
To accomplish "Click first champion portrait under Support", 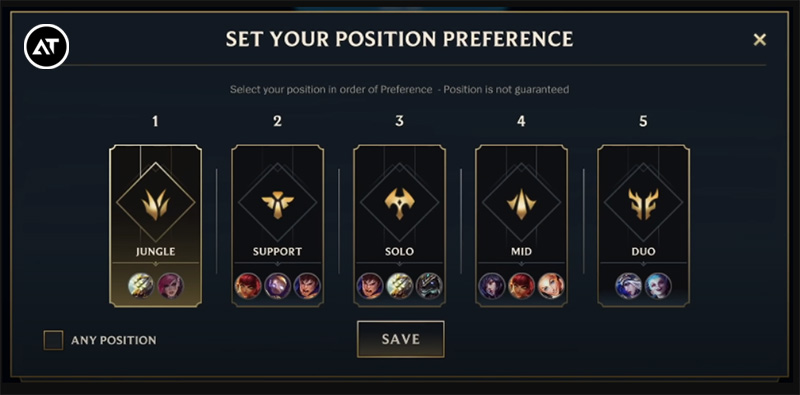I will coord(248,286).
